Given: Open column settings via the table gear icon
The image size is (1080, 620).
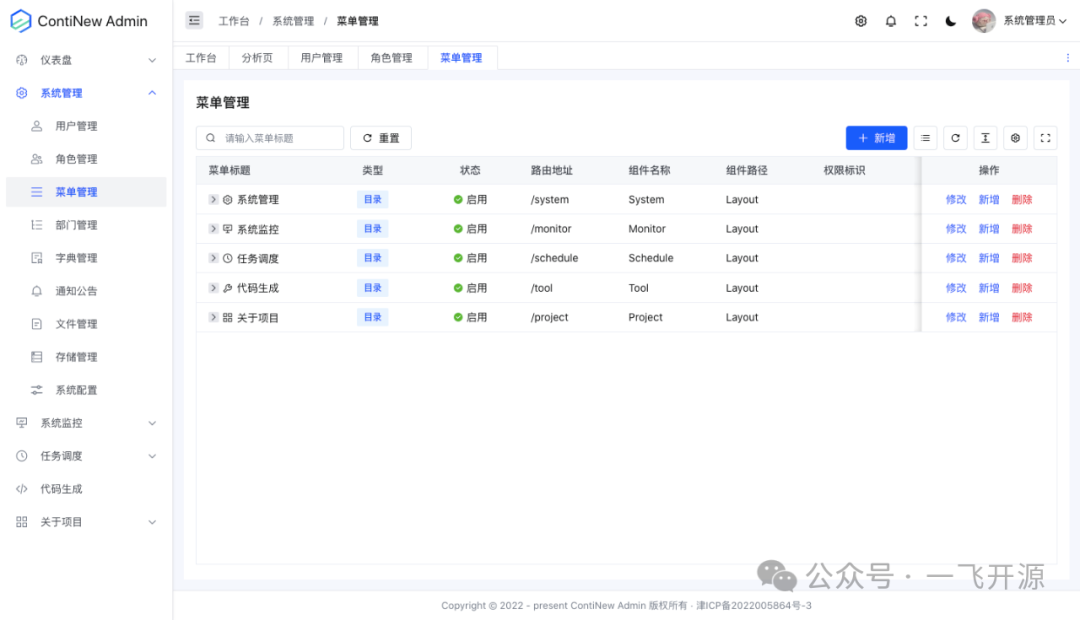Looking at the screenshot, I should [x=1015, y=137].
